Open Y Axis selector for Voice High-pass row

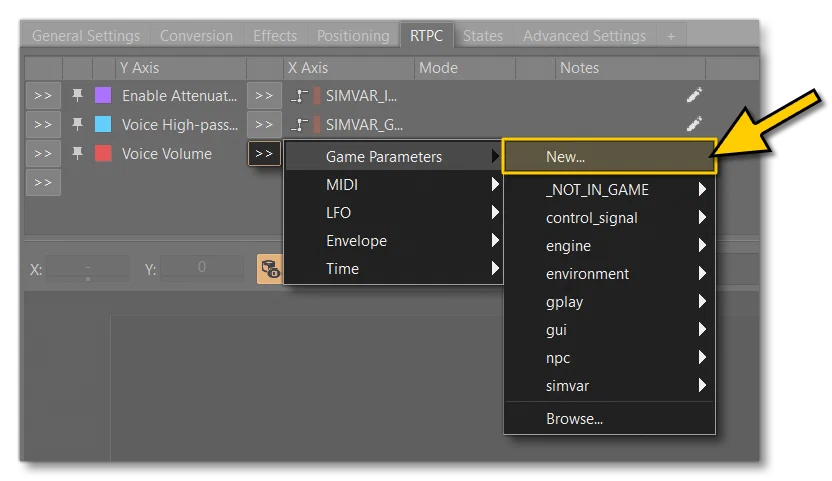43,125
